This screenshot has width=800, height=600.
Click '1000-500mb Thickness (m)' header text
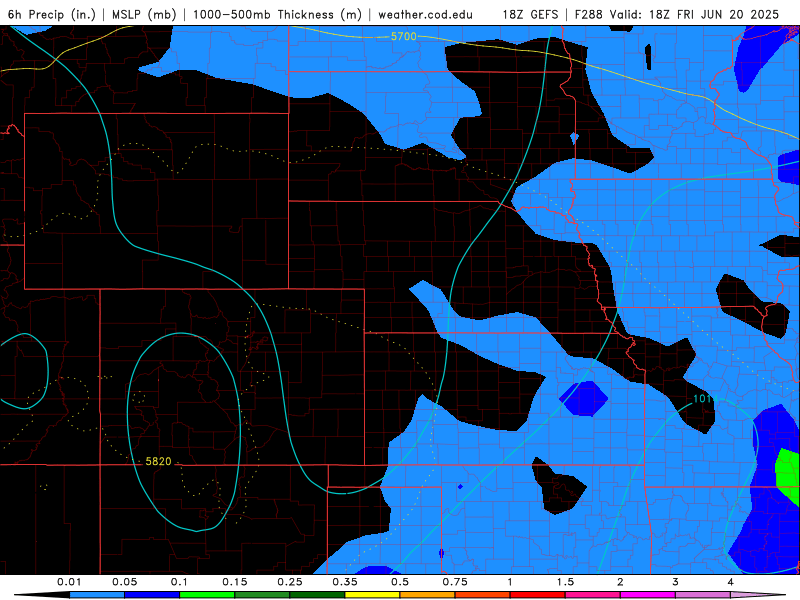tap(277, 14)
